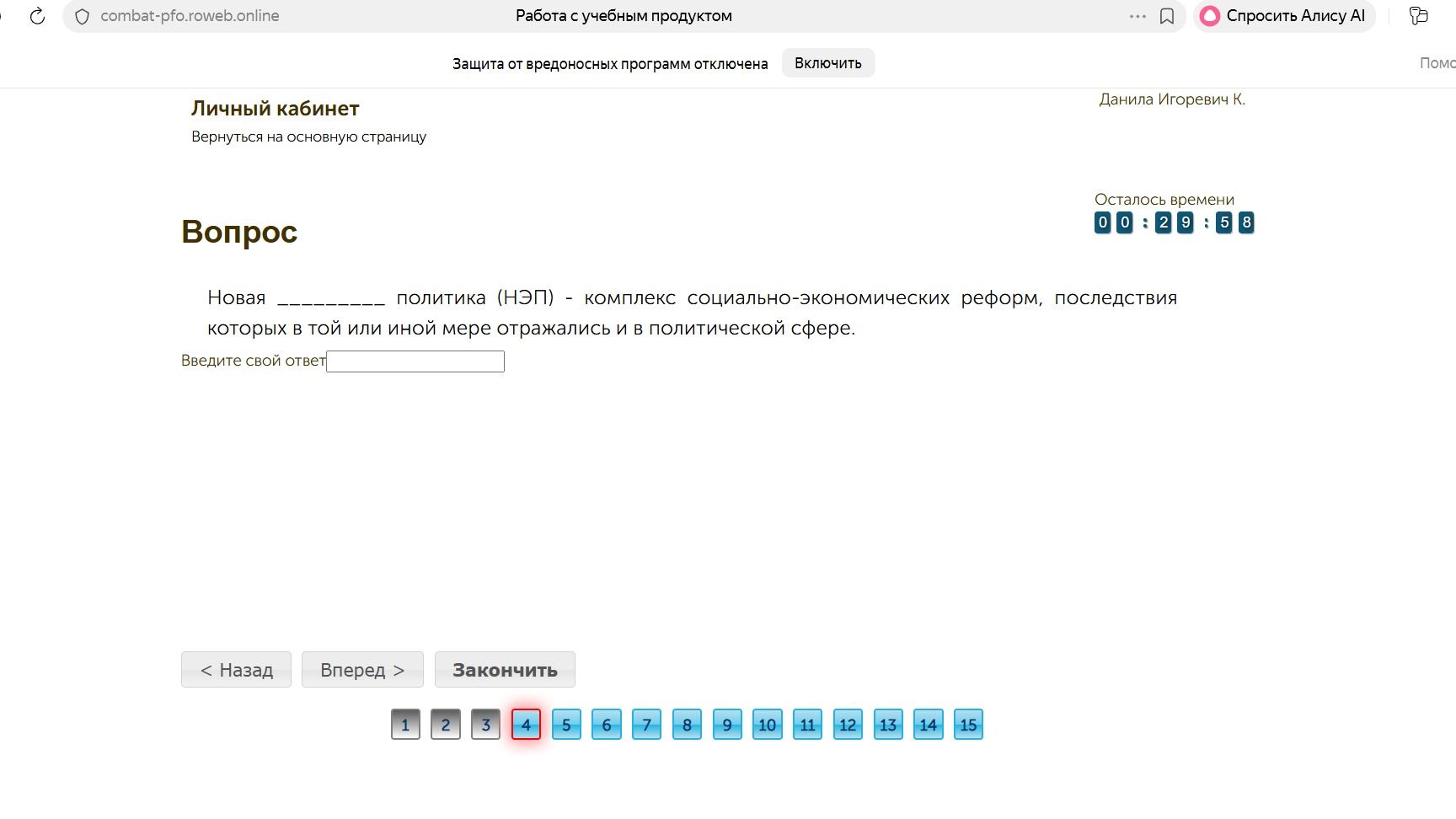The image size is (1456, 819).
Task: Advance with the Вперед button
Action: [x=363, y=670]
